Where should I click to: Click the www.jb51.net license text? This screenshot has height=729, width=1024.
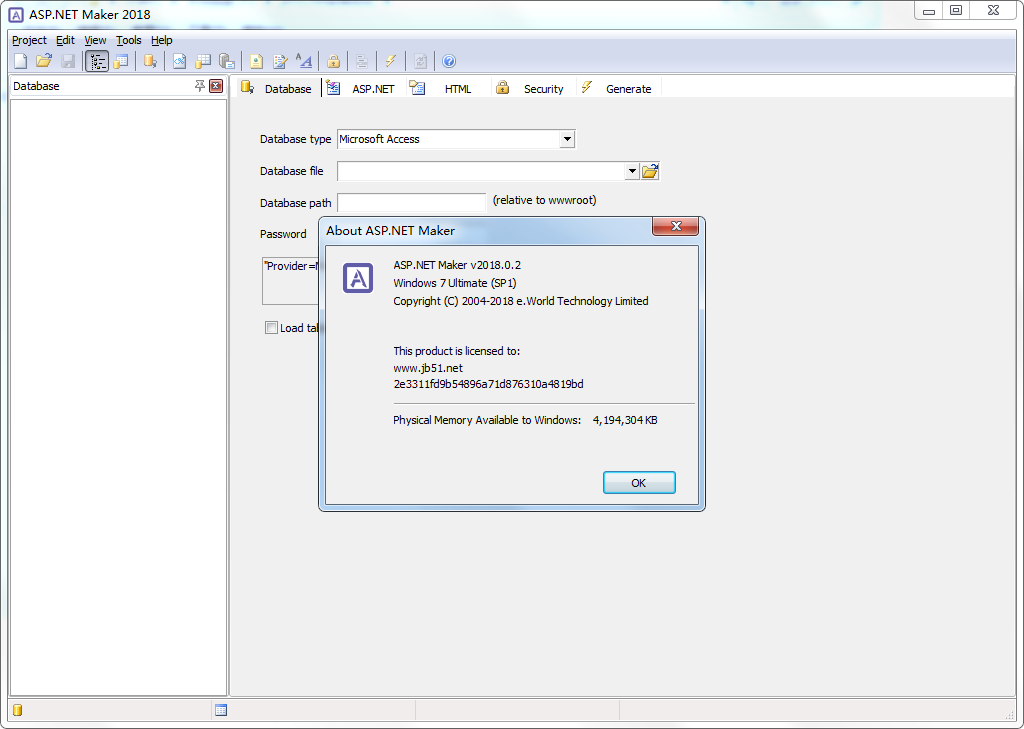(x=428, y=368)
